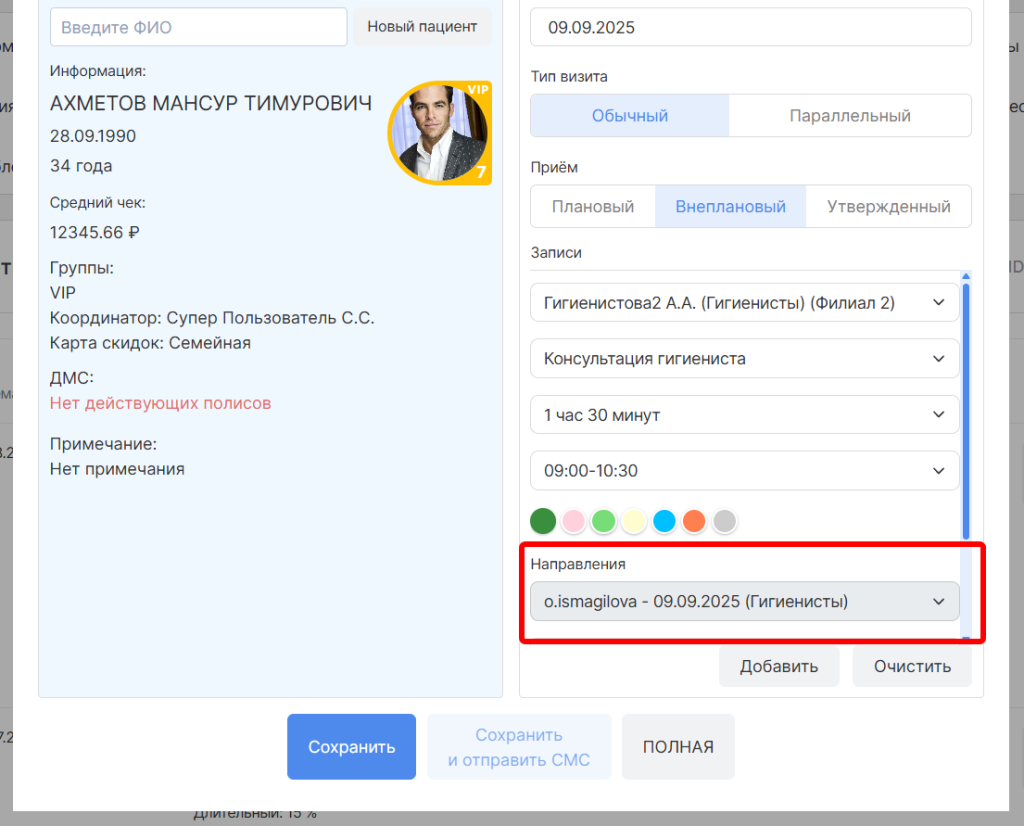Expand the Направления referral dropdown
Image resolution: width=1024 pixels, height=826 pixels.
744,601
